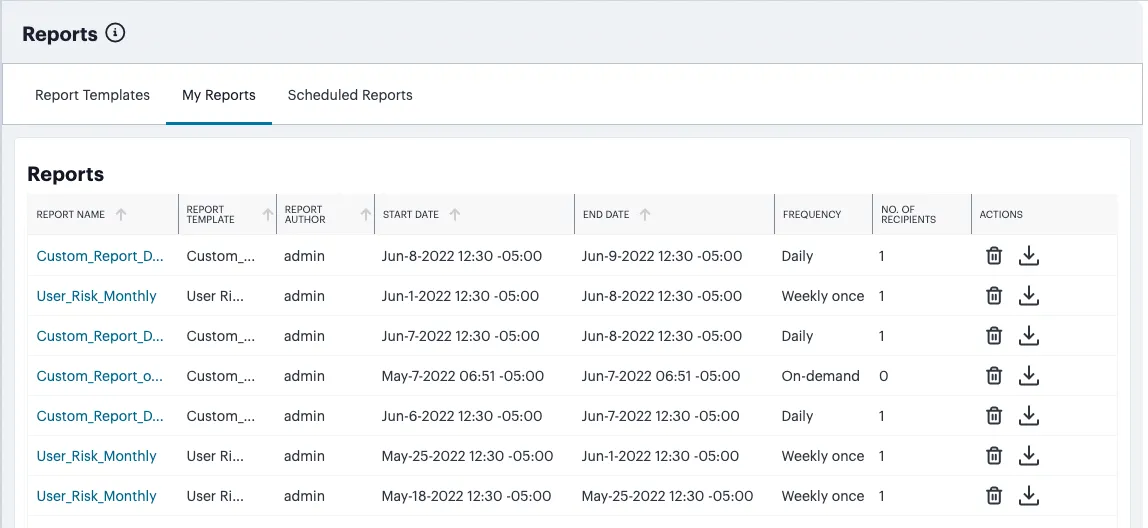Select Weekly once in May-18-2022 start row
The height and width of the screenshot is (528, 1148).
pos(823,496)
